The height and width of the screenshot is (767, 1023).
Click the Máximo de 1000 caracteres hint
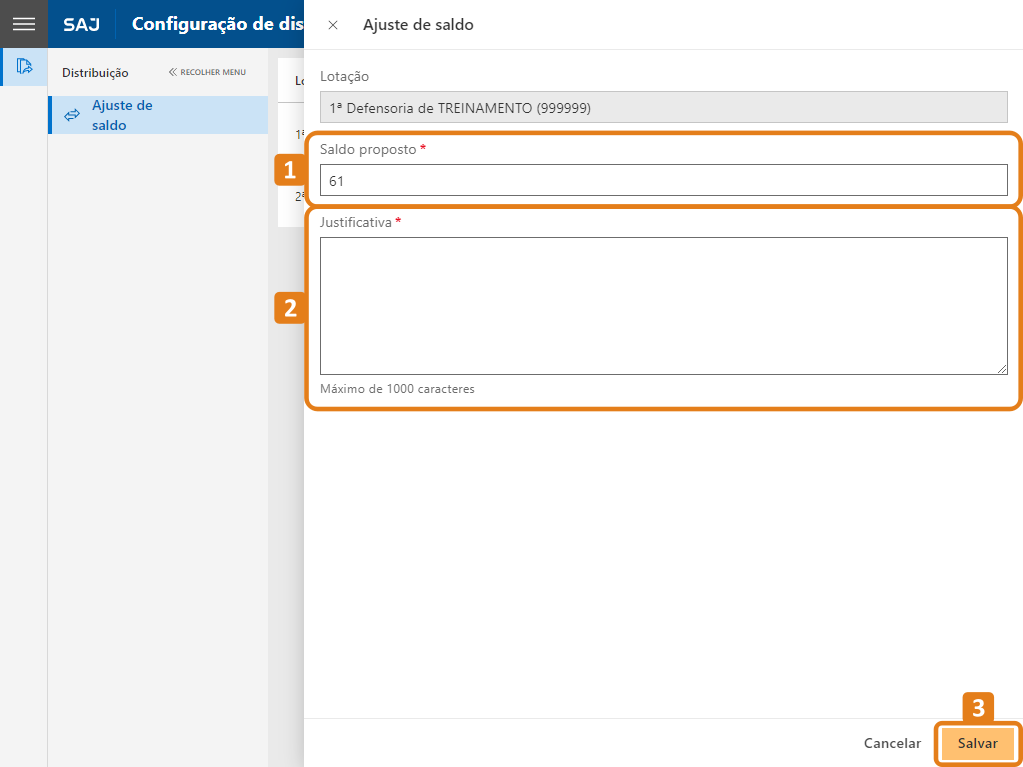[397, 389]
